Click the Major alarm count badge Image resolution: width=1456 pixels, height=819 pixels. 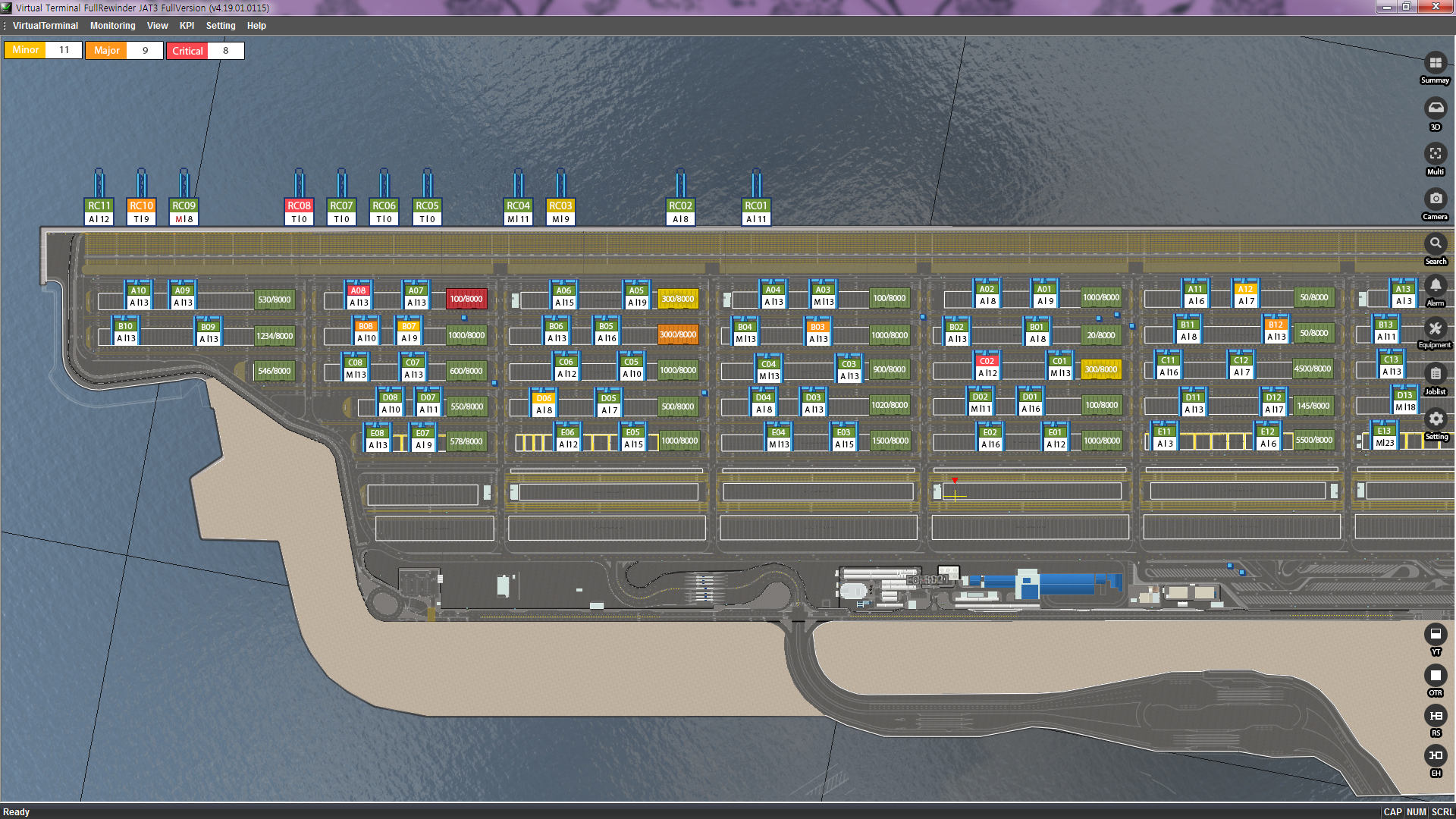coord(124,51)
